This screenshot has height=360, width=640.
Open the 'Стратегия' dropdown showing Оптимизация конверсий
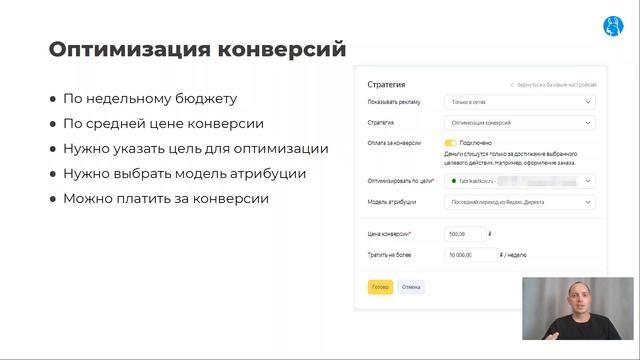[x=520, y=123]
